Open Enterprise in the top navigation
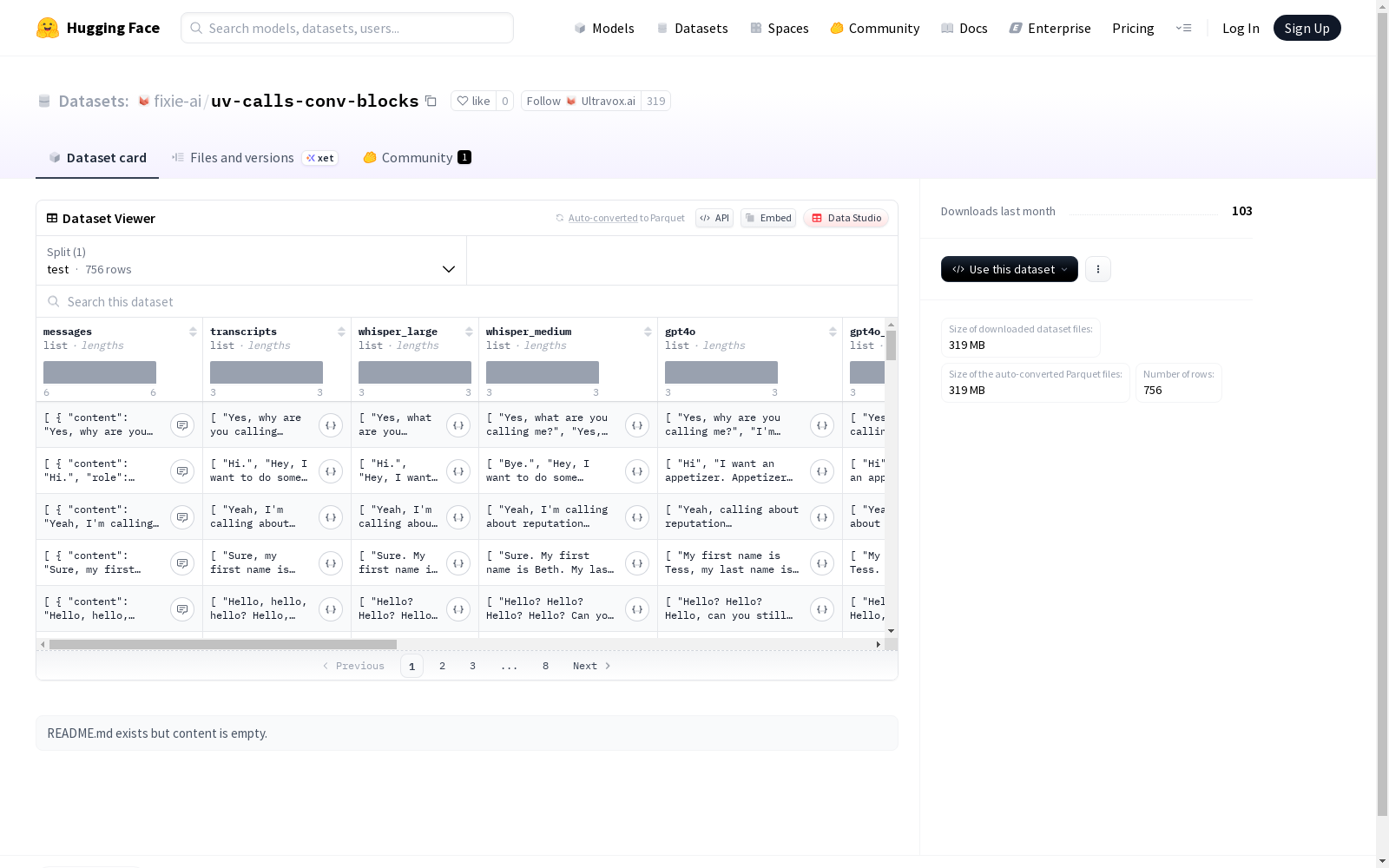Viewport: 1389px width, 868px height. pos(1050,28)
